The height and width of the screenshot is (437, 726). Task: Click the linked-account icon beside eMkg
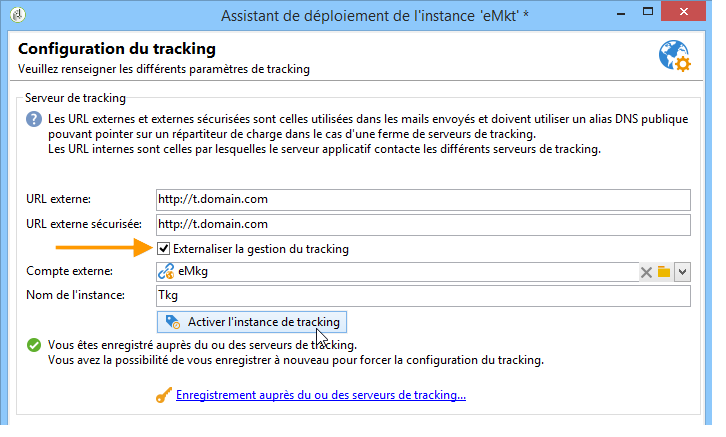coord(166,271)
